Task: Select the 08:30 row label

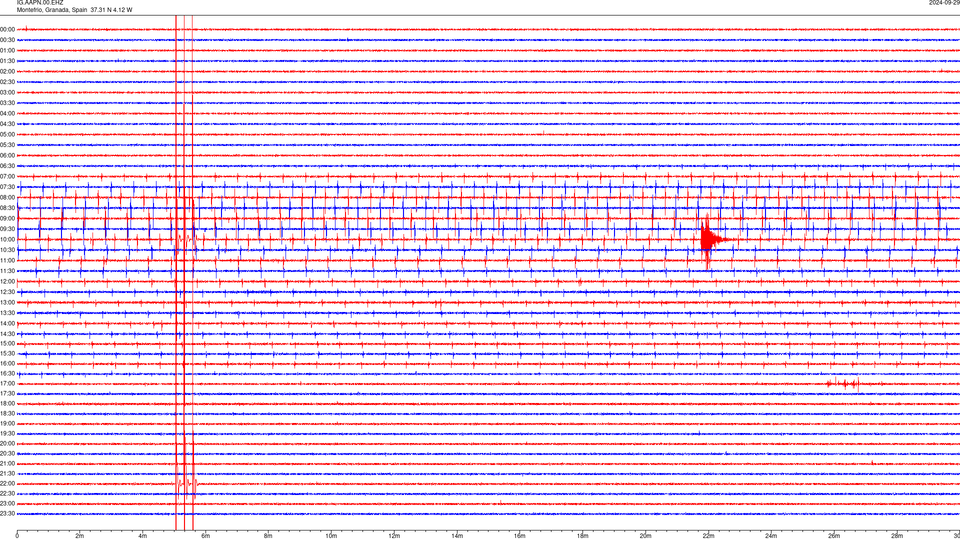Action: pos(7,208)
